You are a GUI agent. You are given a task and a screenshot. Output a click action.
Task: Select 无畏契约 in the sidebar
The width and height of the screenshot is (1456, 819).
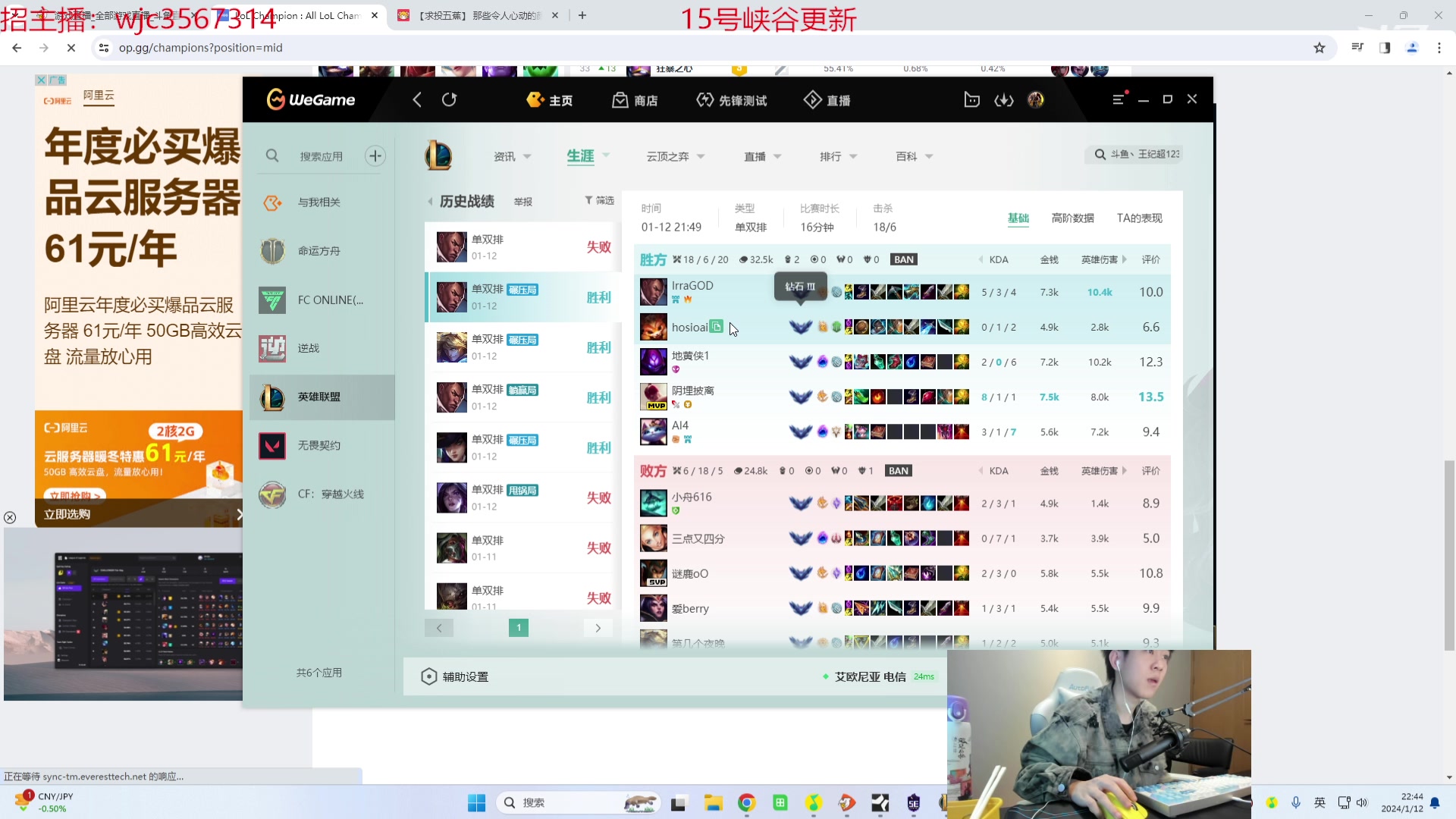click(x=322, y=445)
